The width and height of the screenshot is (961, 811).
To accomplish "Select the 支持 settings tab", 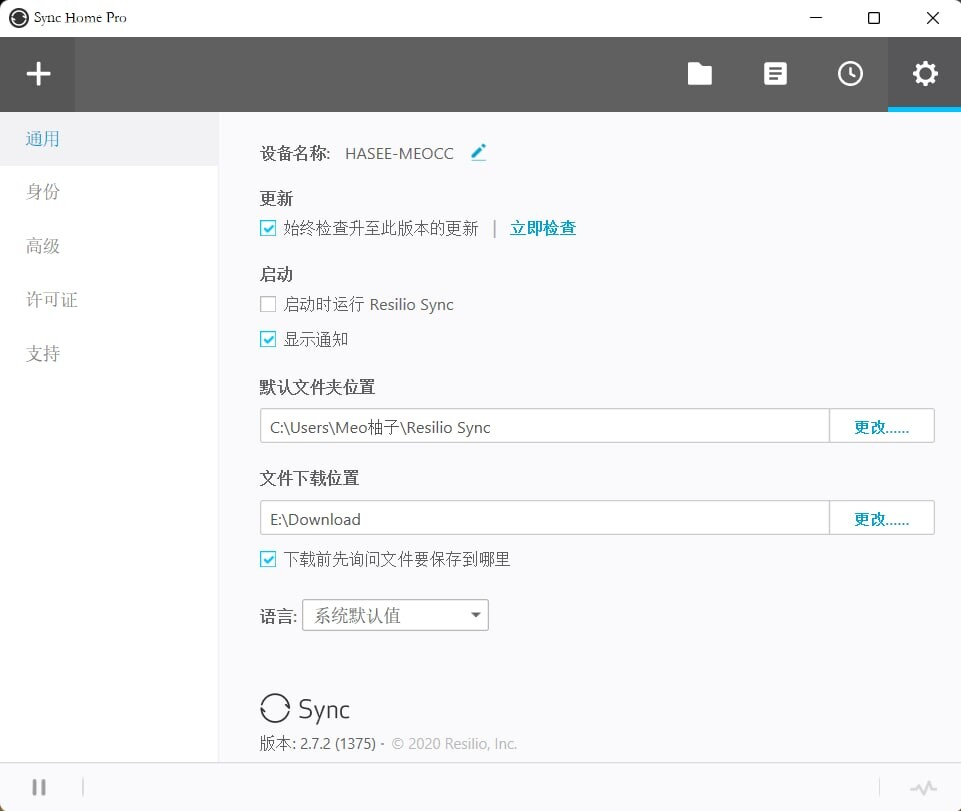I will click(109, 354).
